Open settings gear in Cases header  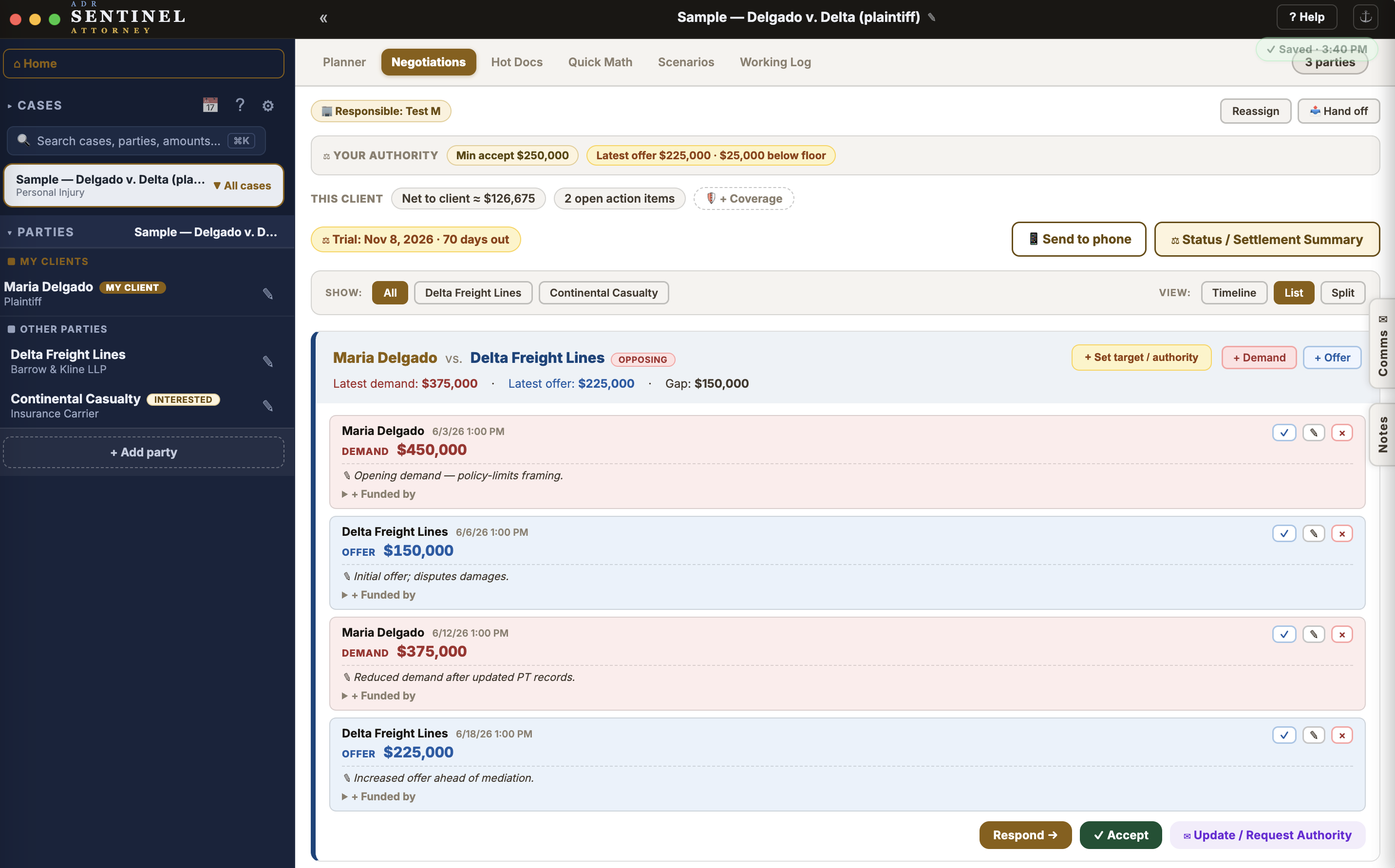click(x=267, y=106)
